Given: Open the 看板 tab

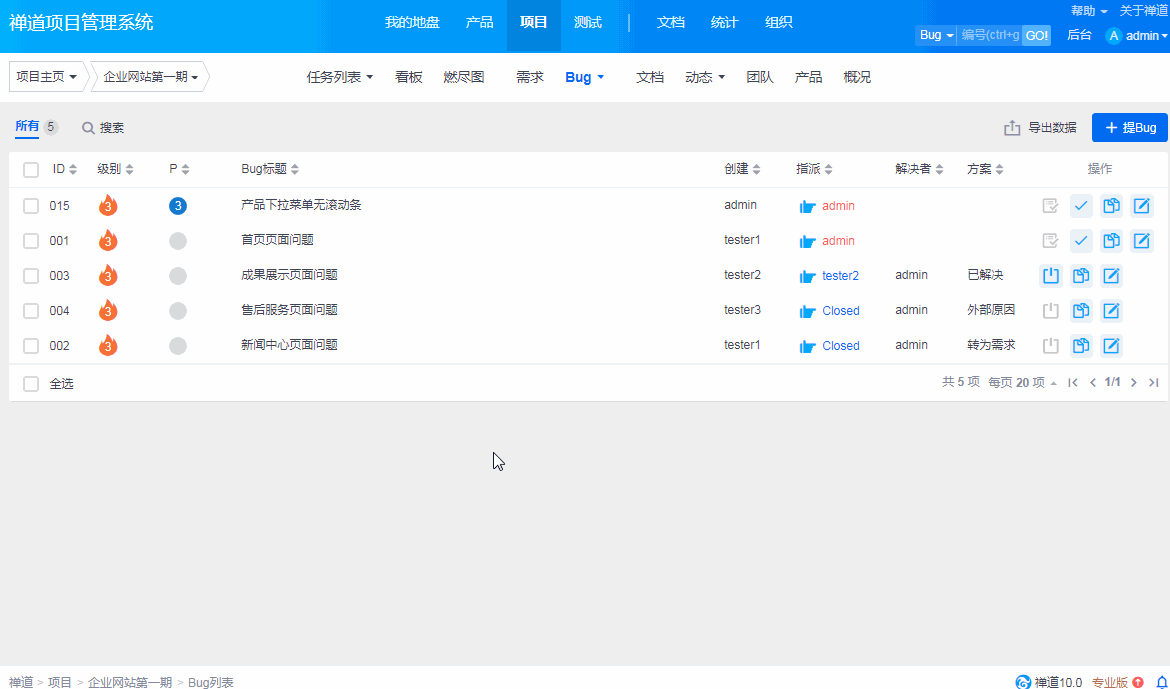Looking at the screenshot, I should 409,77.
